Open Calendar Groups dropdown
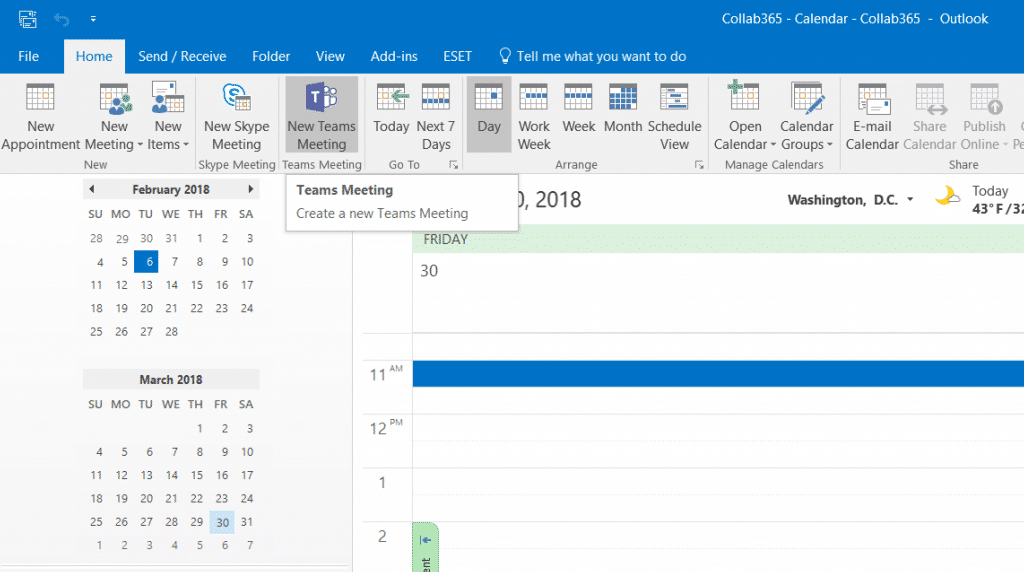The height and width of the screenshot is (572, 1024). point(807,118)
